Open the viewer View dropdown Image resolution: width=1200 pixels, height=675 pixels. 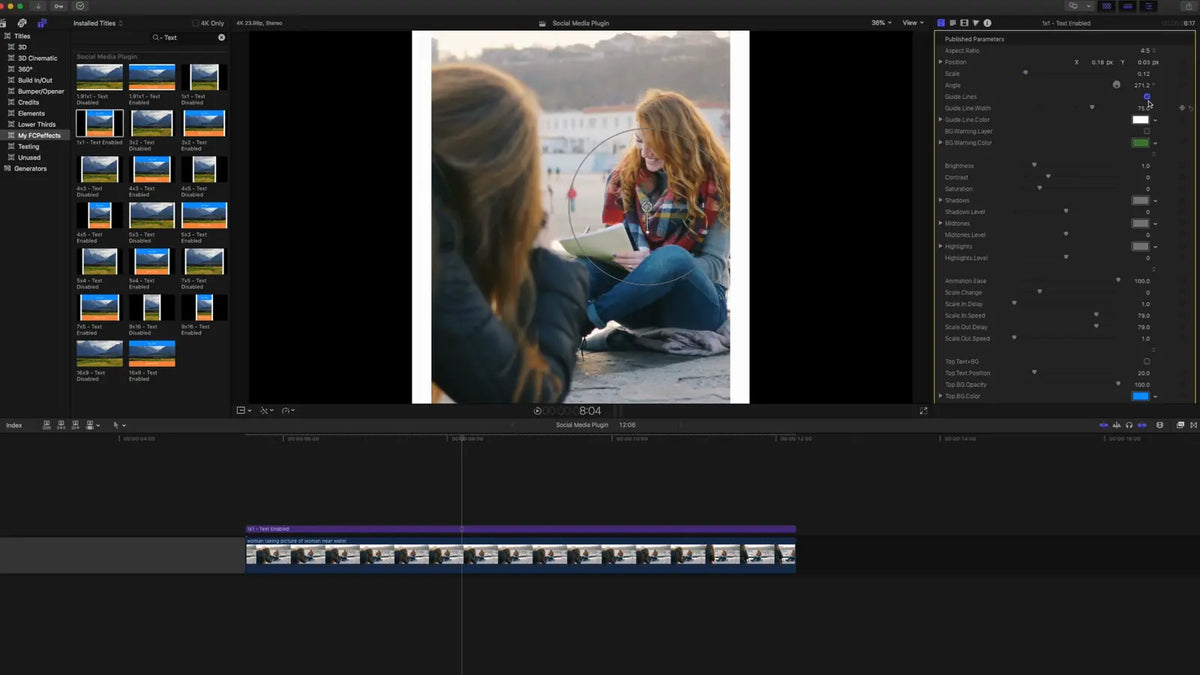(x=912, y=23)
